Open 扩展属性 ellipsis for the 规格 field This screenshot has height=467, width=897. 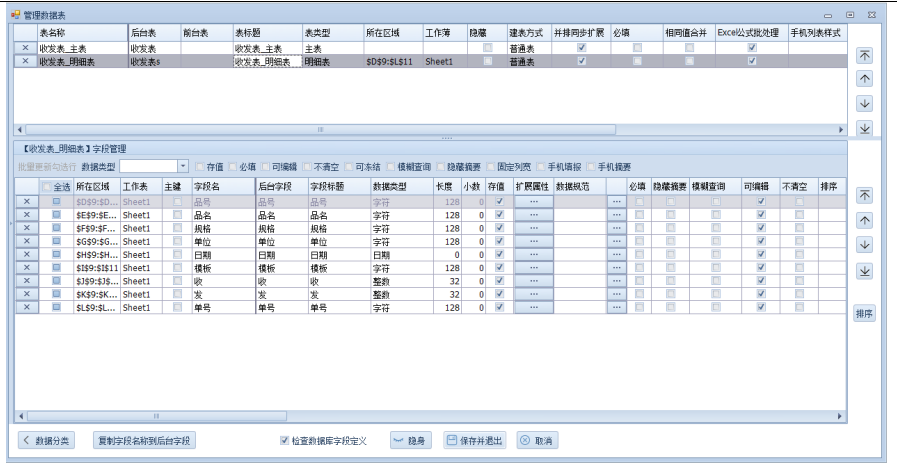pos(533,228)
